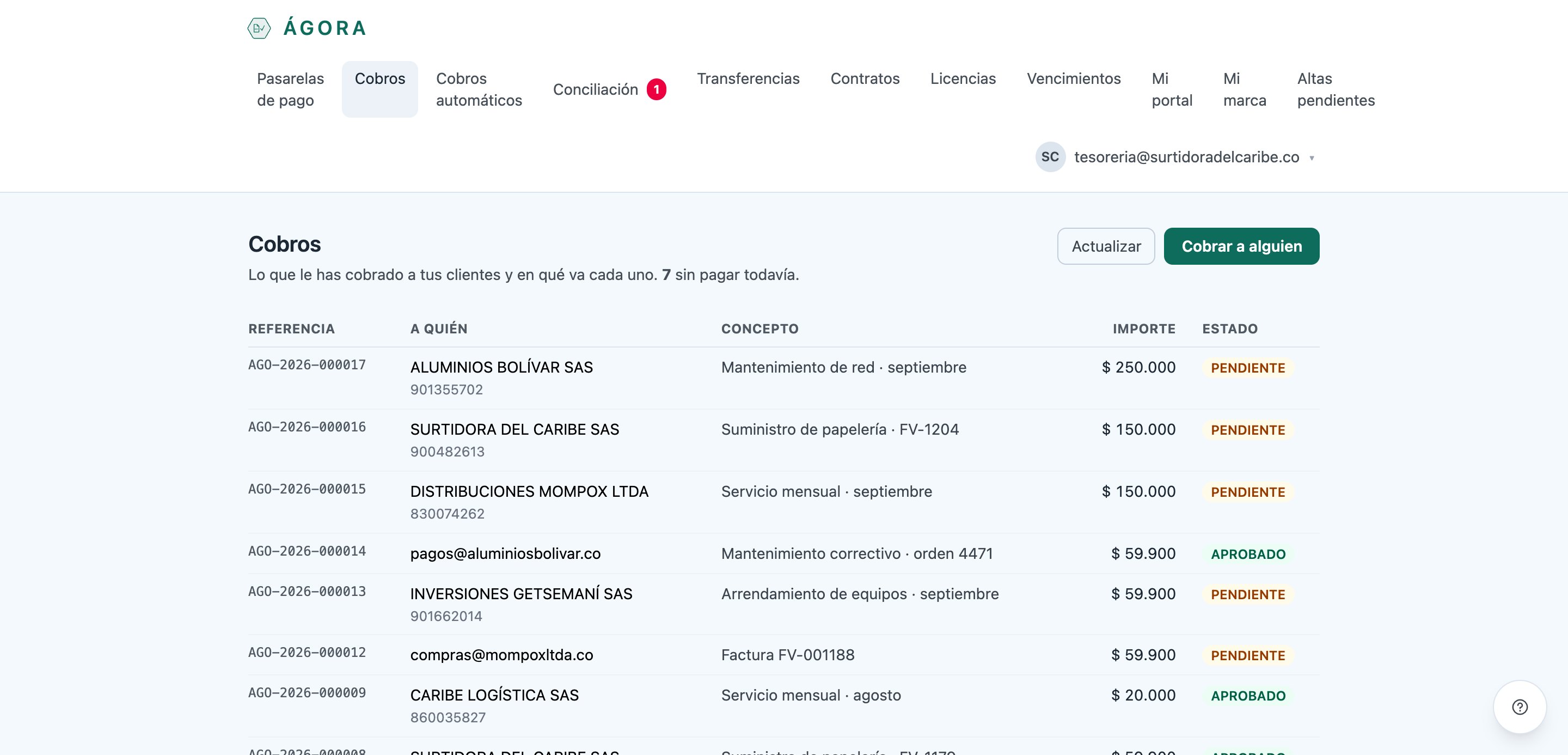Click the REFERENCIA column header
Screen dimensions: 1568x755
(x=292, y=329)
